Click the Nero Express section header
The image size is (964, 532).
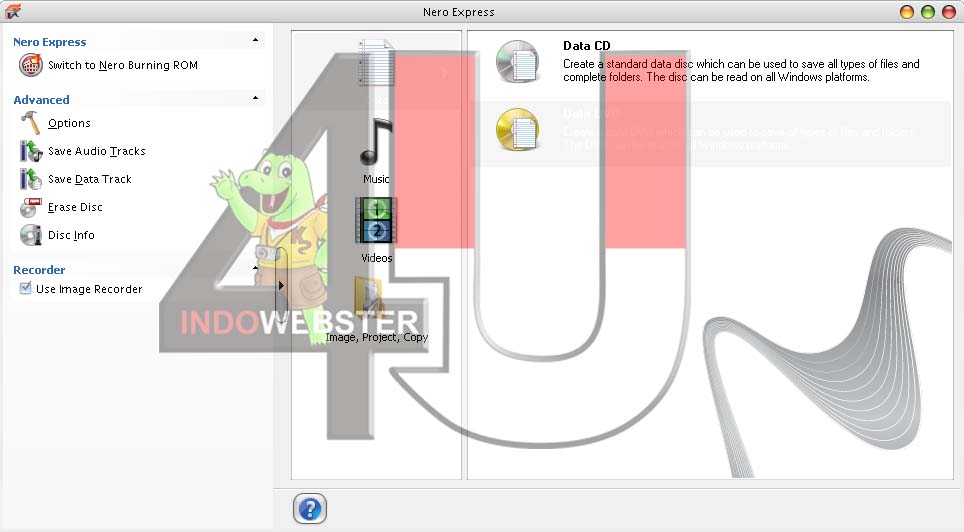[x=50, y=42]
